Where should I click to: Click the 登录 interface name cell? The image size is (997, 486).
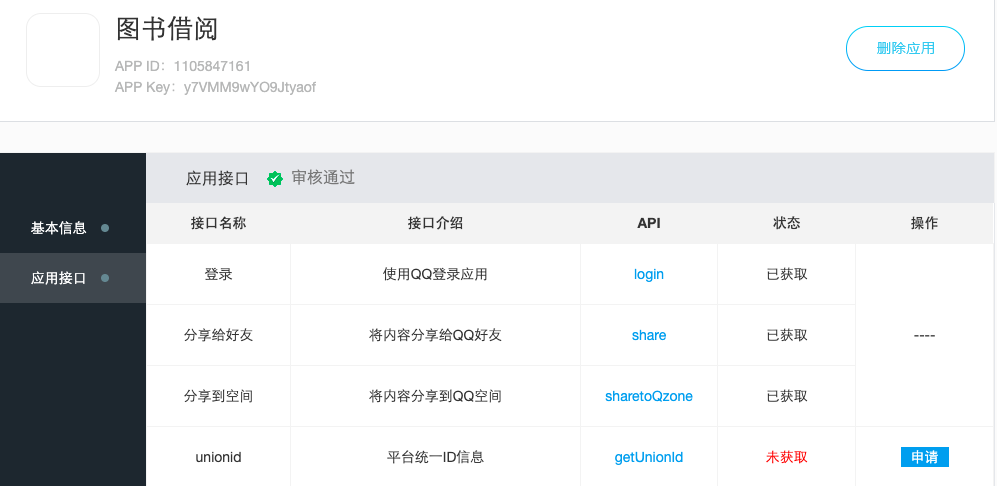pos(218,274)
